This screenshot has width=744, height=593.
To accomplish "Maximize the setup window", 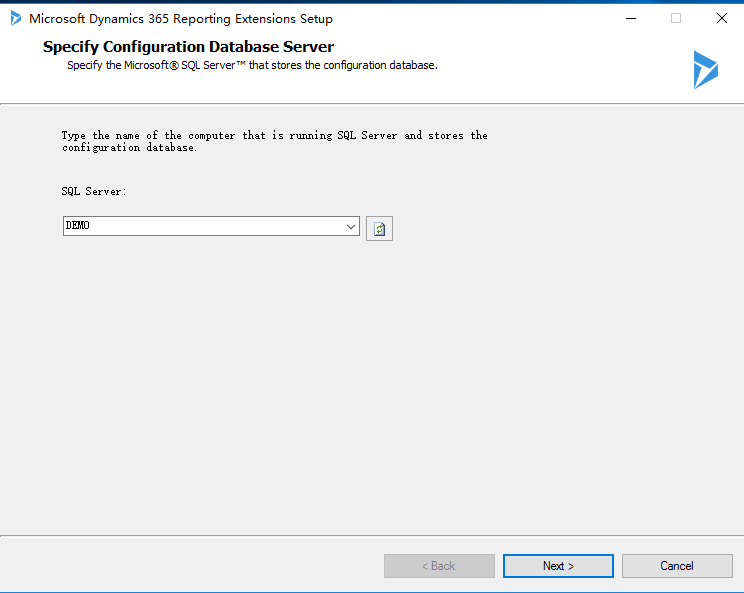I will pos(676,19).
